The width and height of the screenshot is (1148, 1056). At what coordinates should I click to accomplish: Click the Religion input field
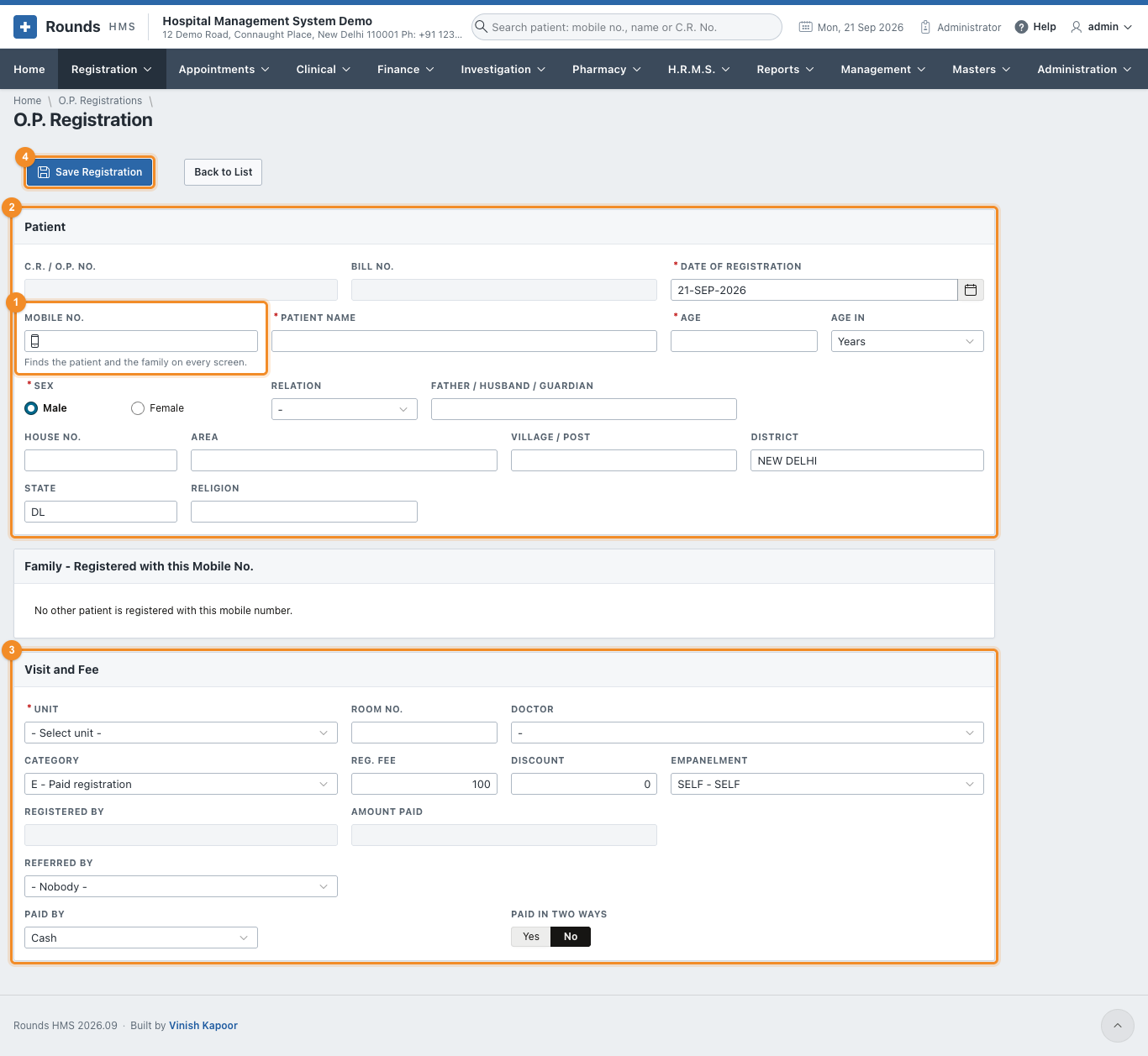pos(304,512)
